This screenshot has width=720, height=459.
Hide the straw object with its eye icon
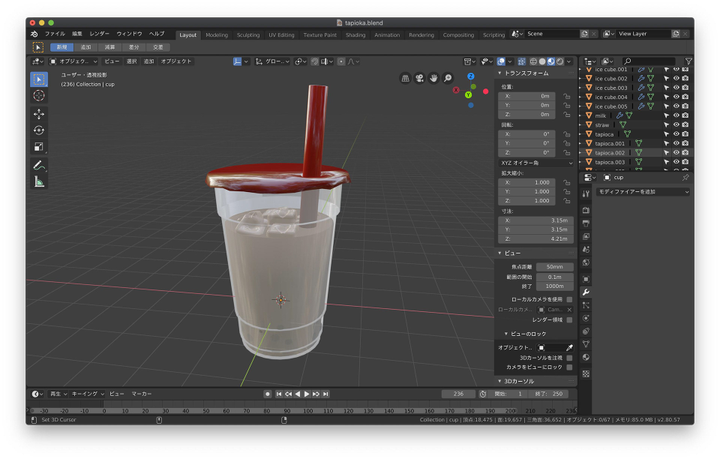coord(676,125)
